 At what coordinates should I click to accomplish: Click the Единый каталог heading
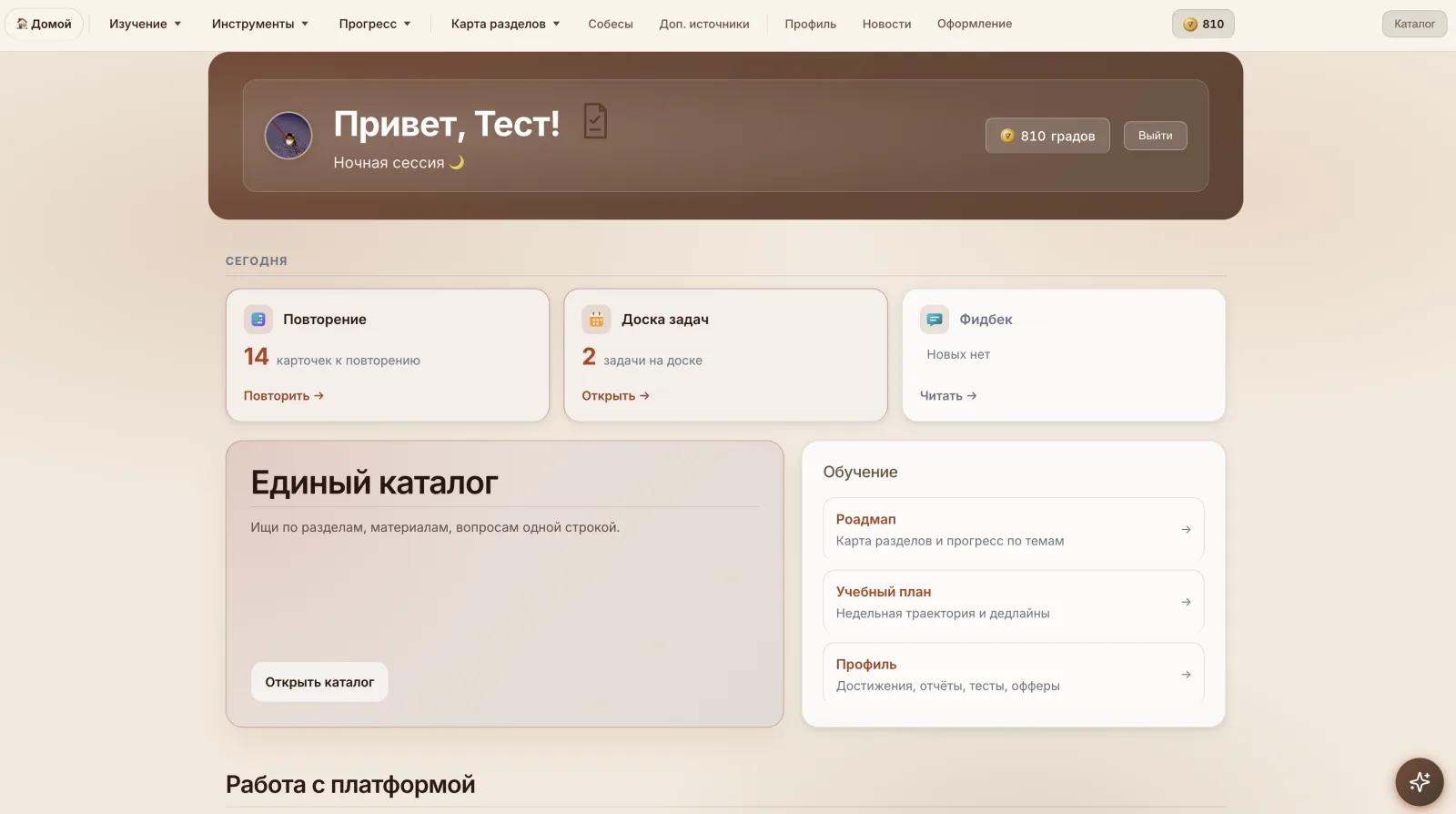374,483
